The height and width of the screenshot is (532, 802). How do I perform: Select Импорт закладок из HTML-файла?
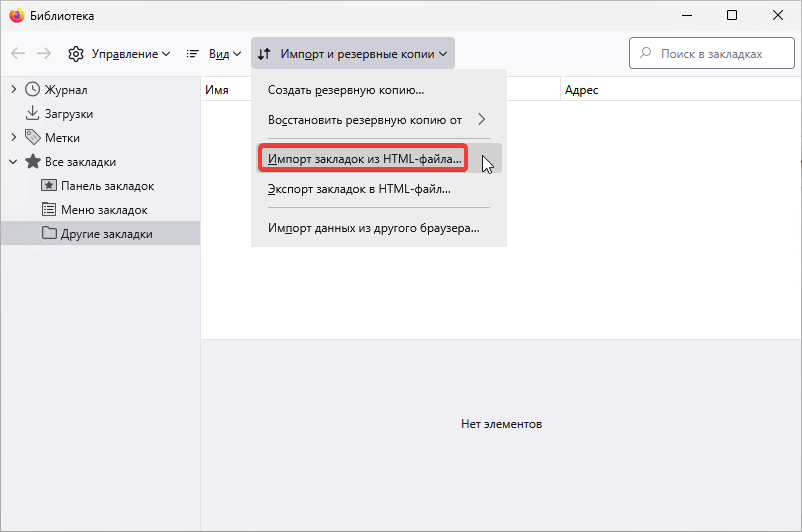coord(365,159)
